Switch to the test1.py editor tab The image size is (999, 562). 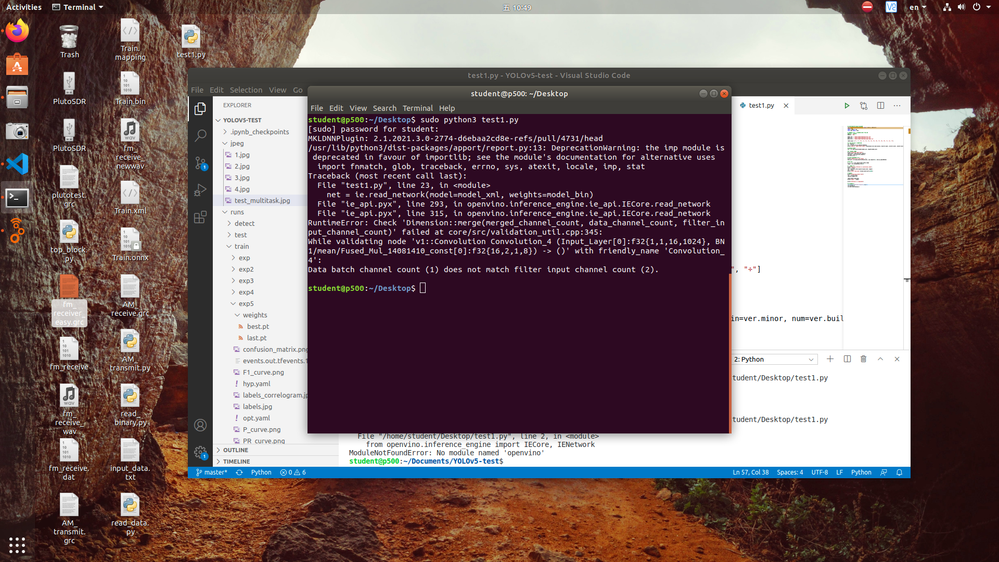761,106
